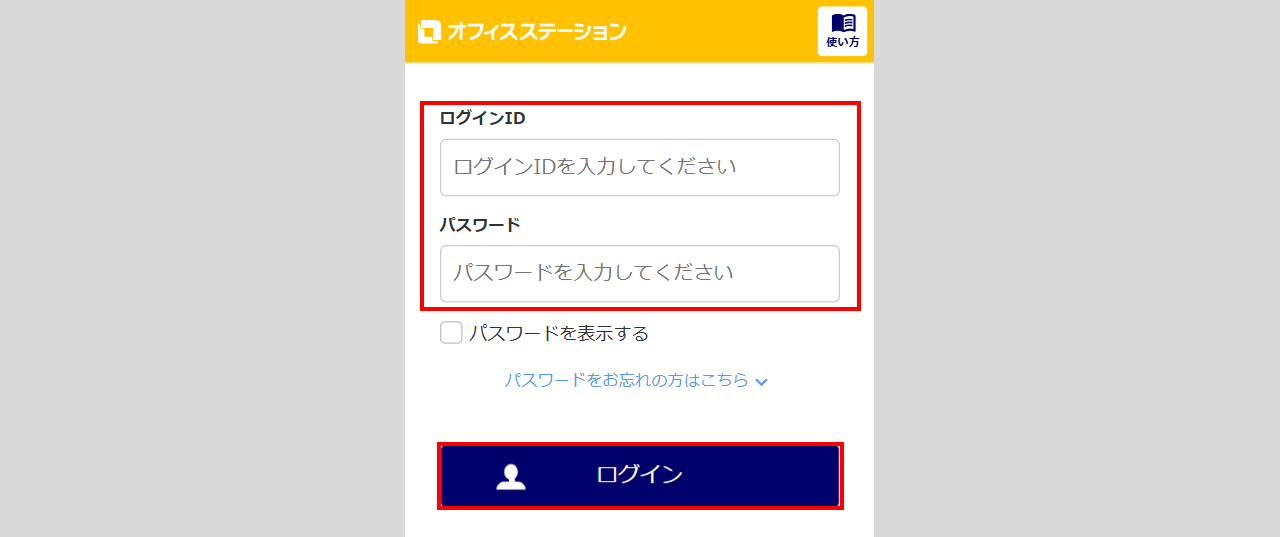Click the オフィスステーション square logo icon
1280x537 pixels.
[429, 32]
